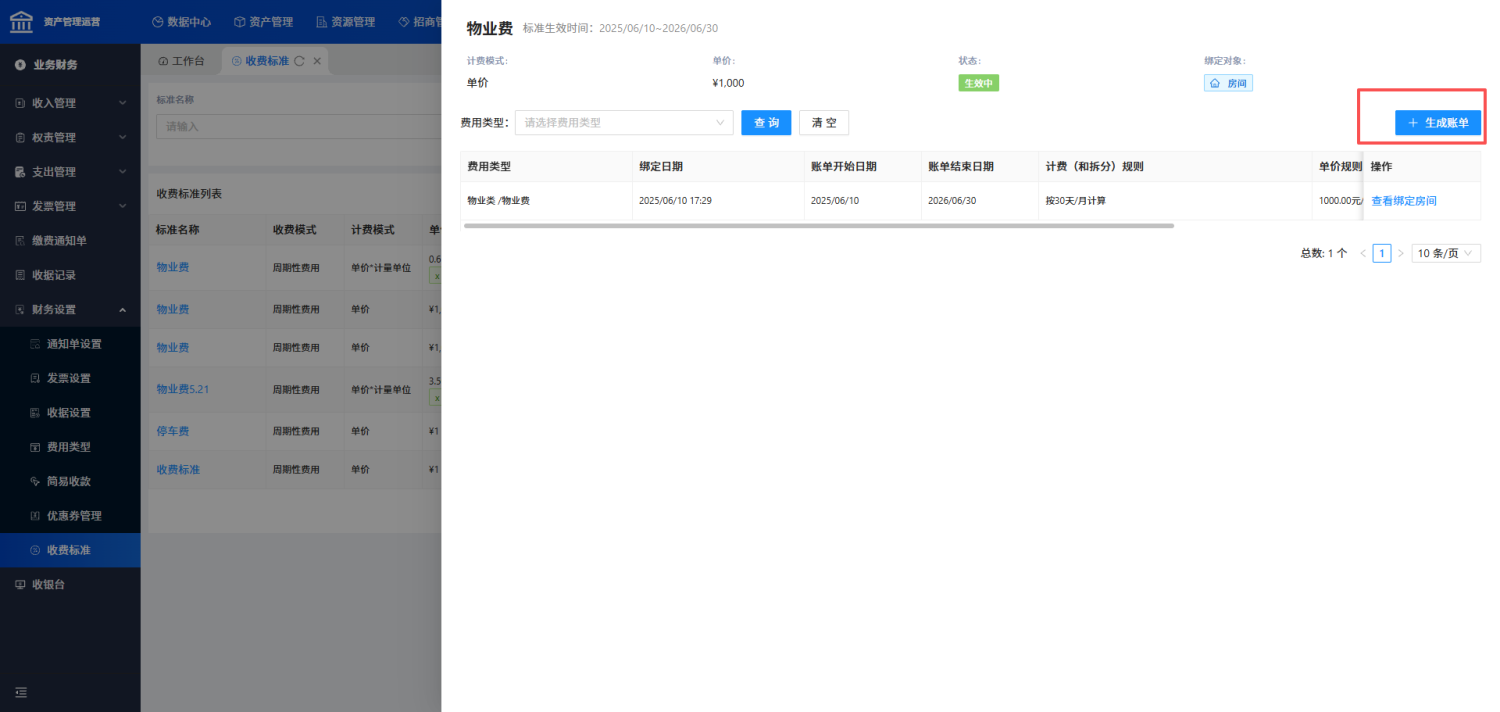Image resolution: width=1500 pixels, height=712 pixels.
Task: Click the horizontal scrollbar under the table
Action: tap(819, 226)
